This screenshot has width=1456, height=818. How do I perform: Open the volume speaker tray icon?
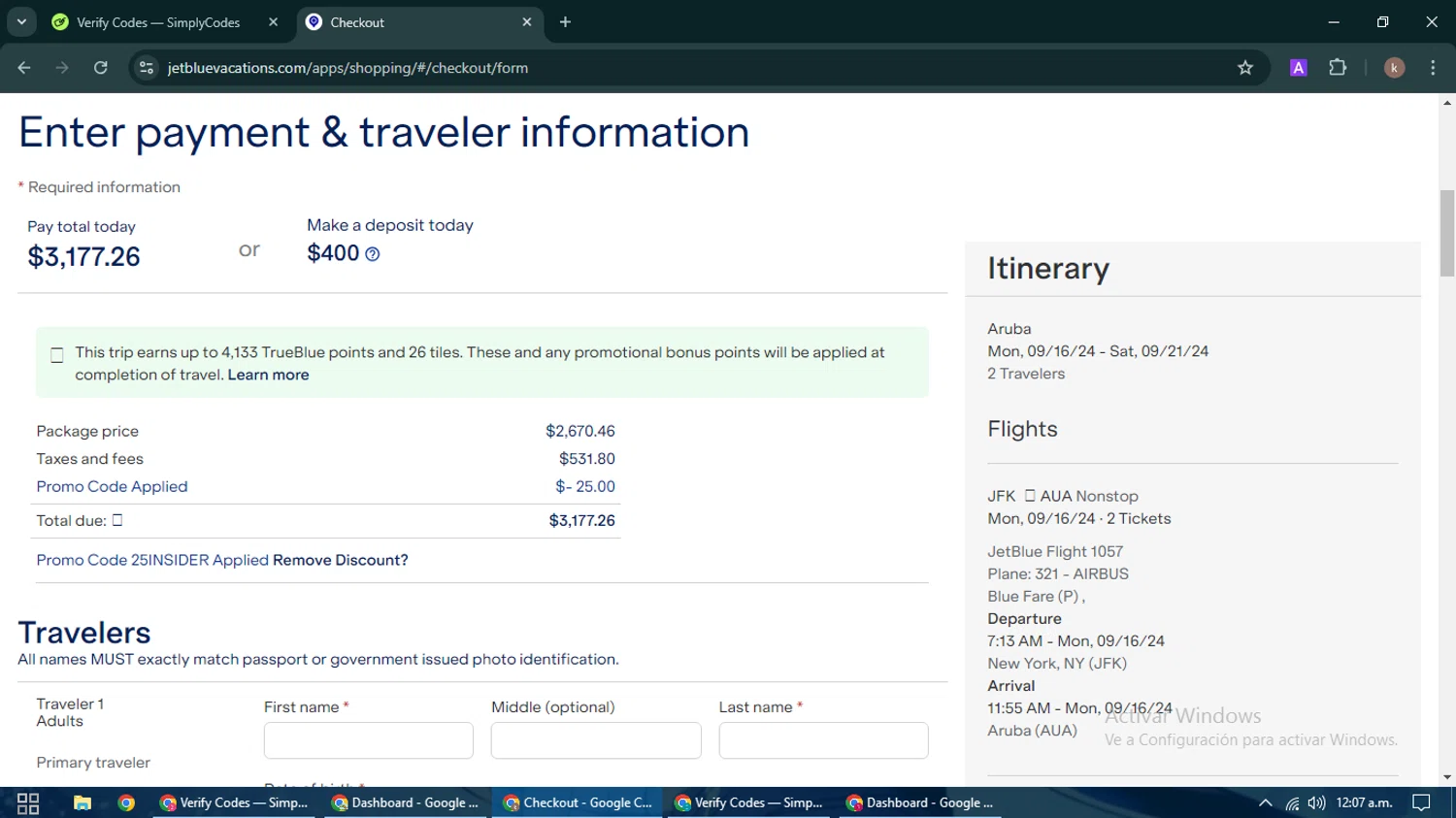click(x=1316, y=803)
